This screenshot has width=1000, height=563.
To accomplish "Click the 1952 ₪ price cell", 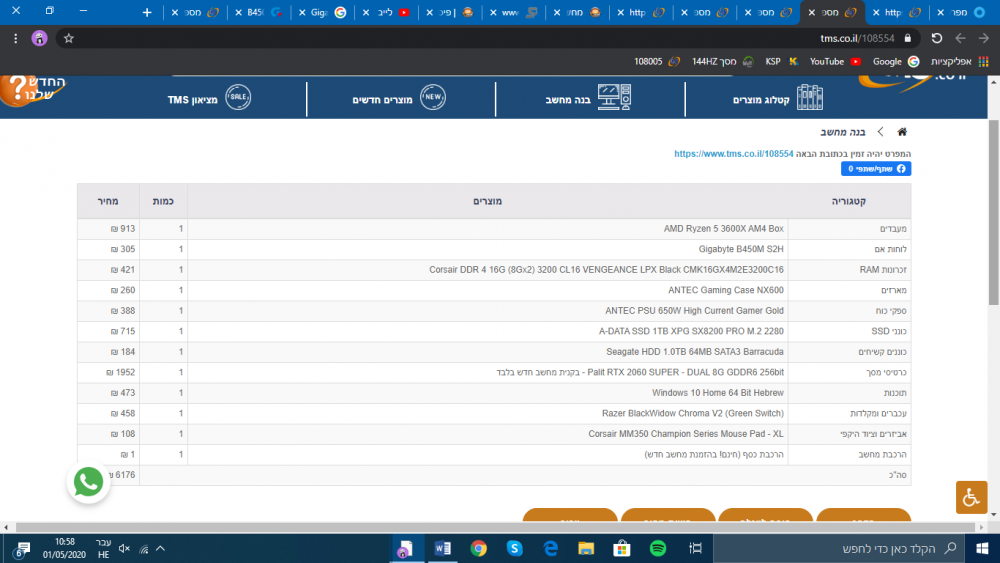I will click(x=108, y=372).
